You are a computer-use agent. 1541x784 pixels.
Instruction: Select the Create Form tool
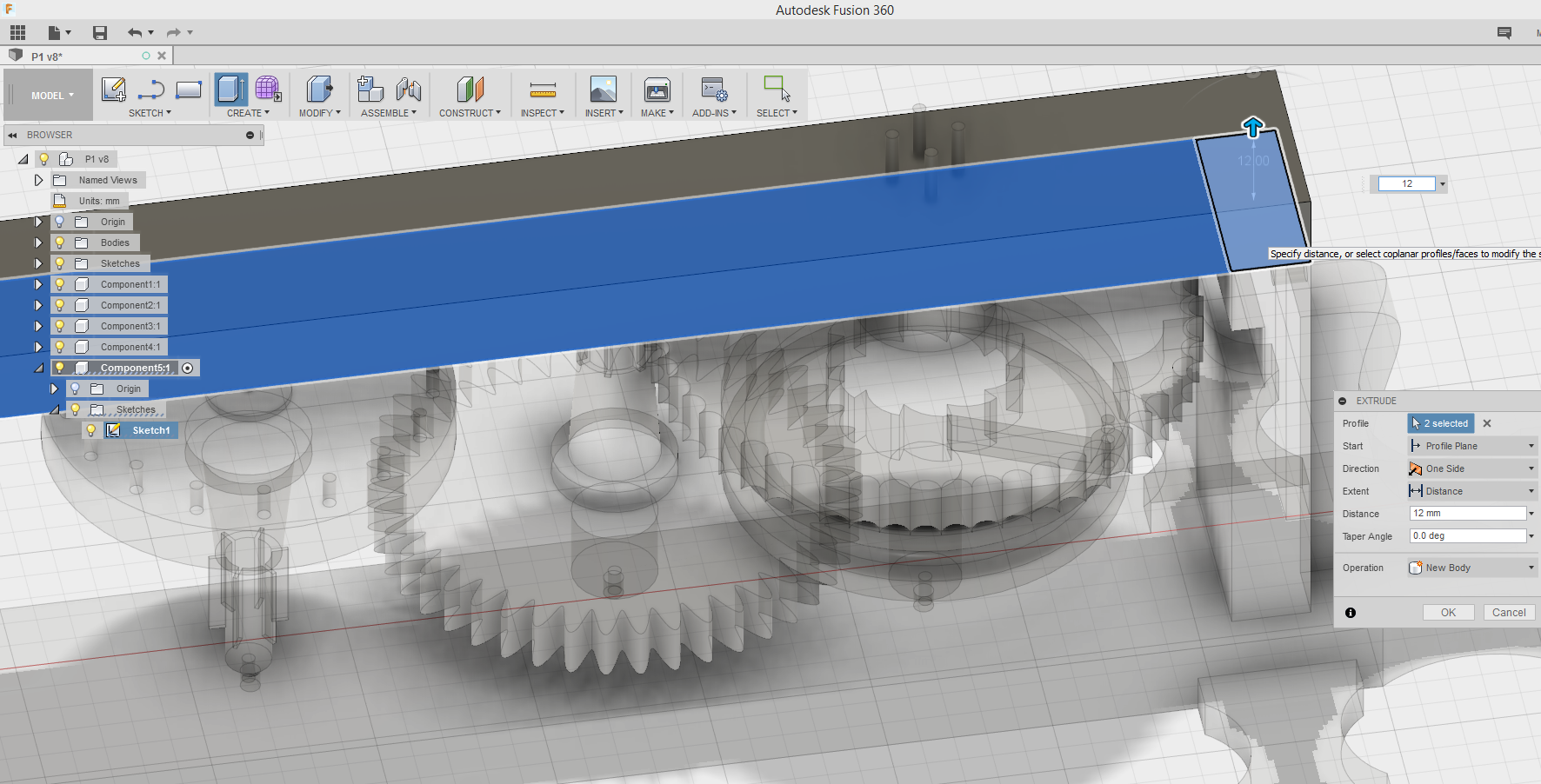coord(268,89)
